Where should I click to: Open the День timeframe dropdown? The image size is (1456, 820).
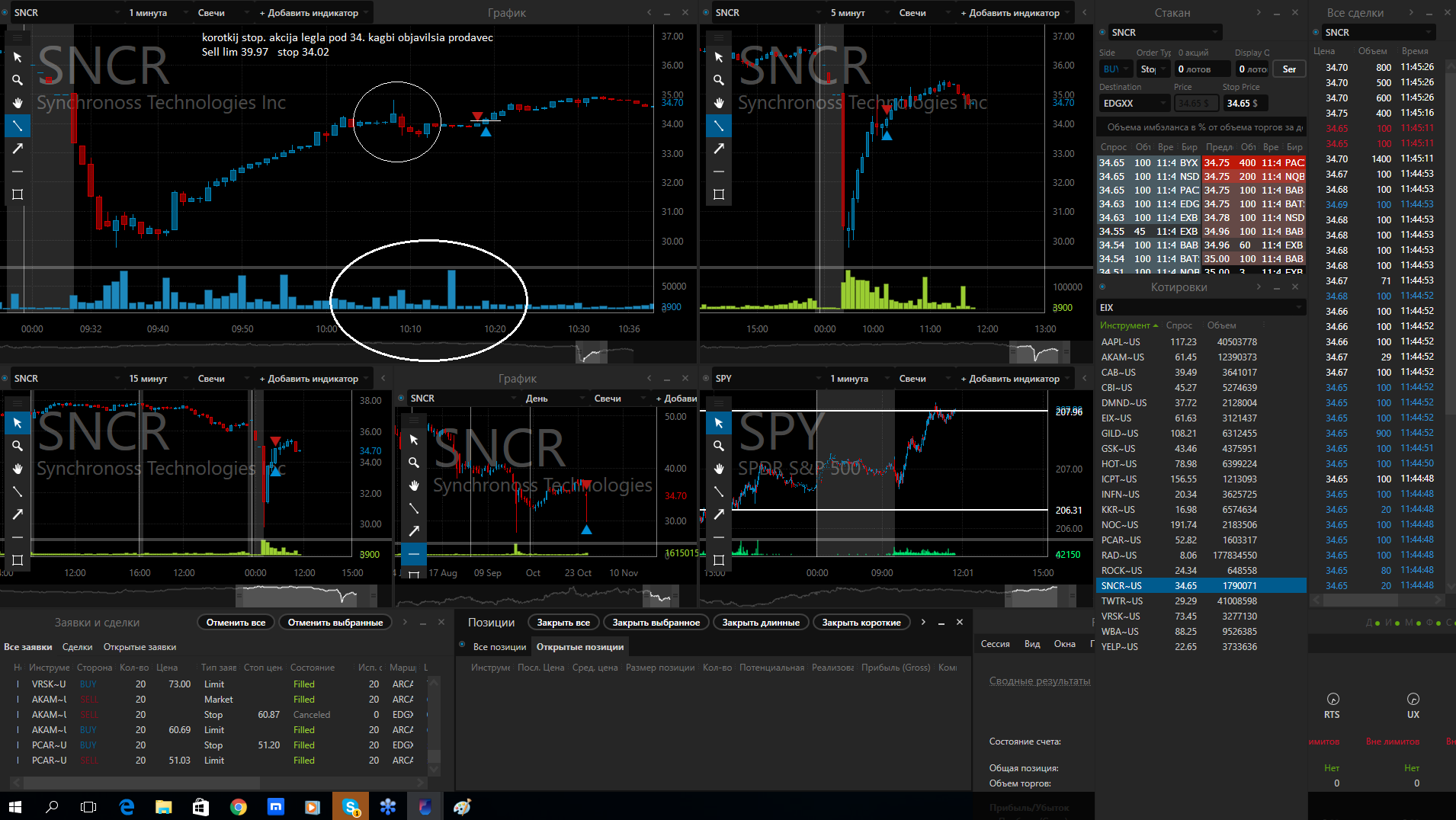tap(555, 399)
